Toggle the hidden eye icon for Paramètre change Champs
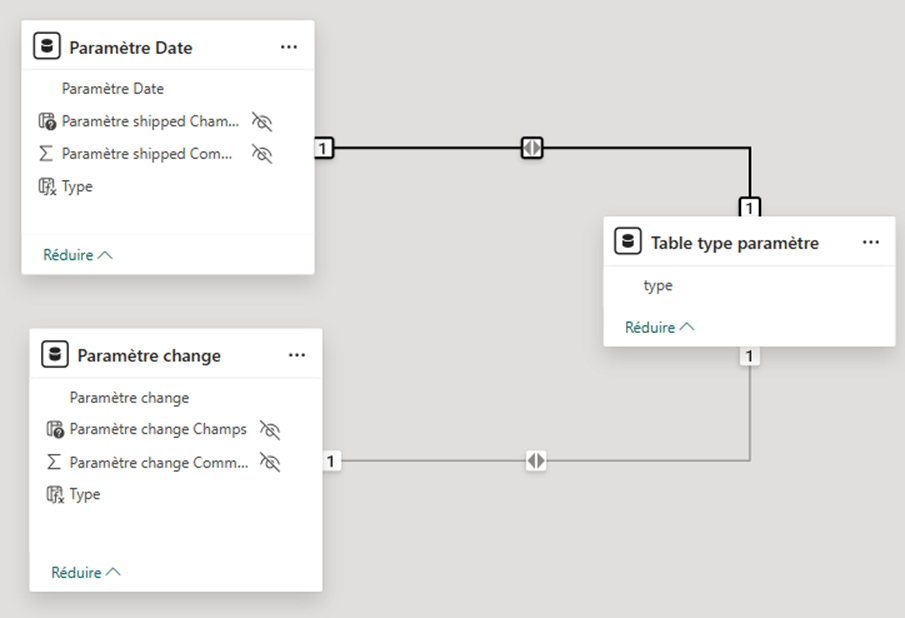 tap(270, 429)
